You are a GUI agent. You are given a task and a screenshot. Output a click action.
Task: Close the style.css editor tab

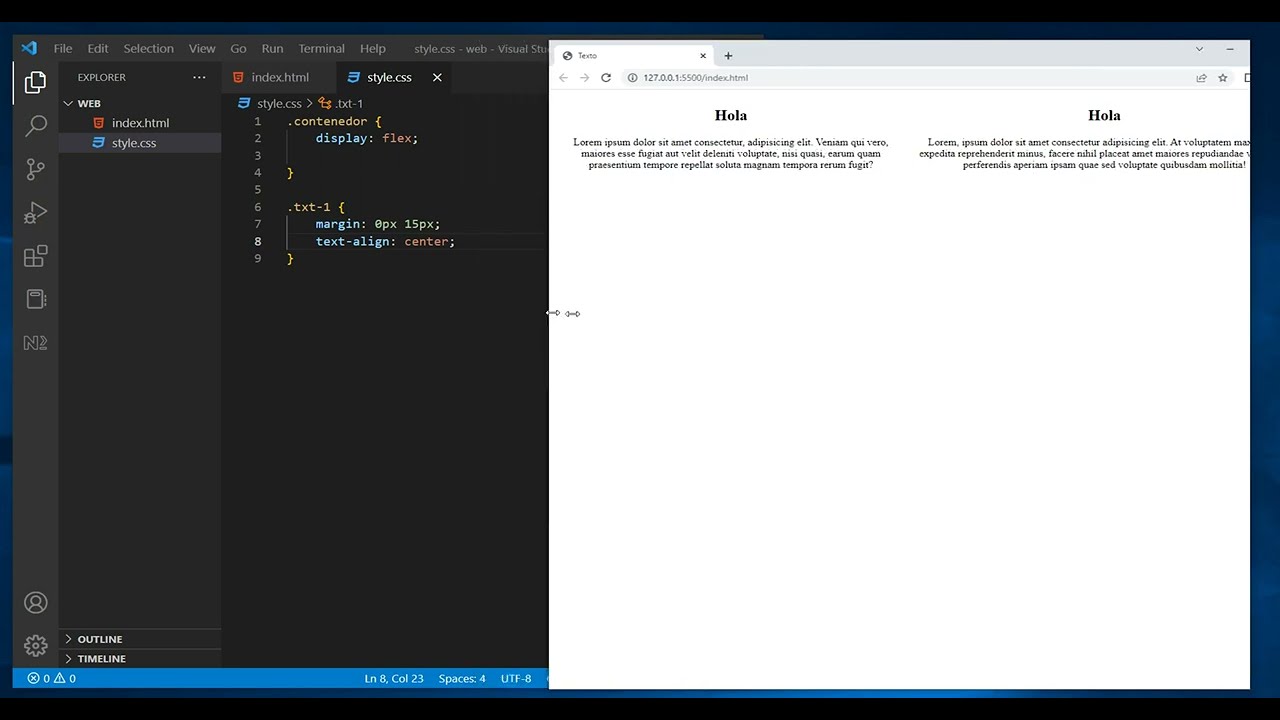tap(437, 77)
